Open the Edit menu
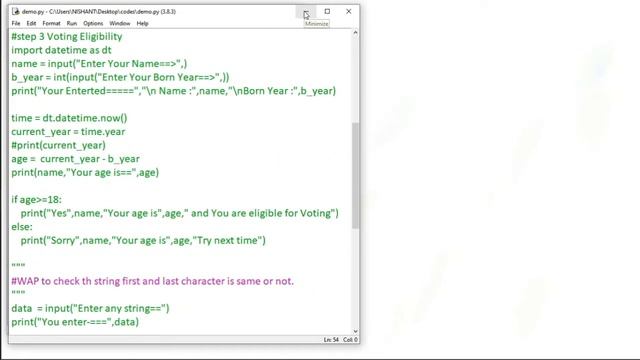 [31, 23]
